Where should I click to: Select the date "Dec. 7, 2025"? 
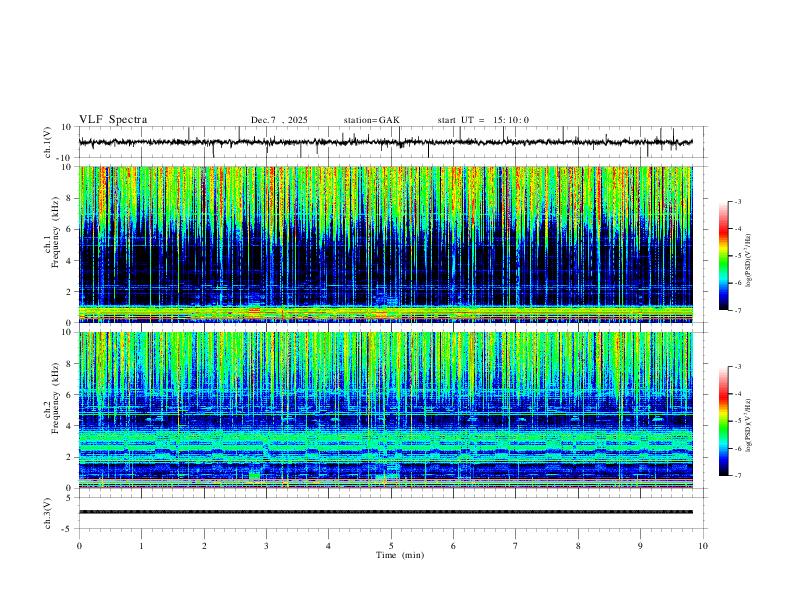click(x=279, y=120)
